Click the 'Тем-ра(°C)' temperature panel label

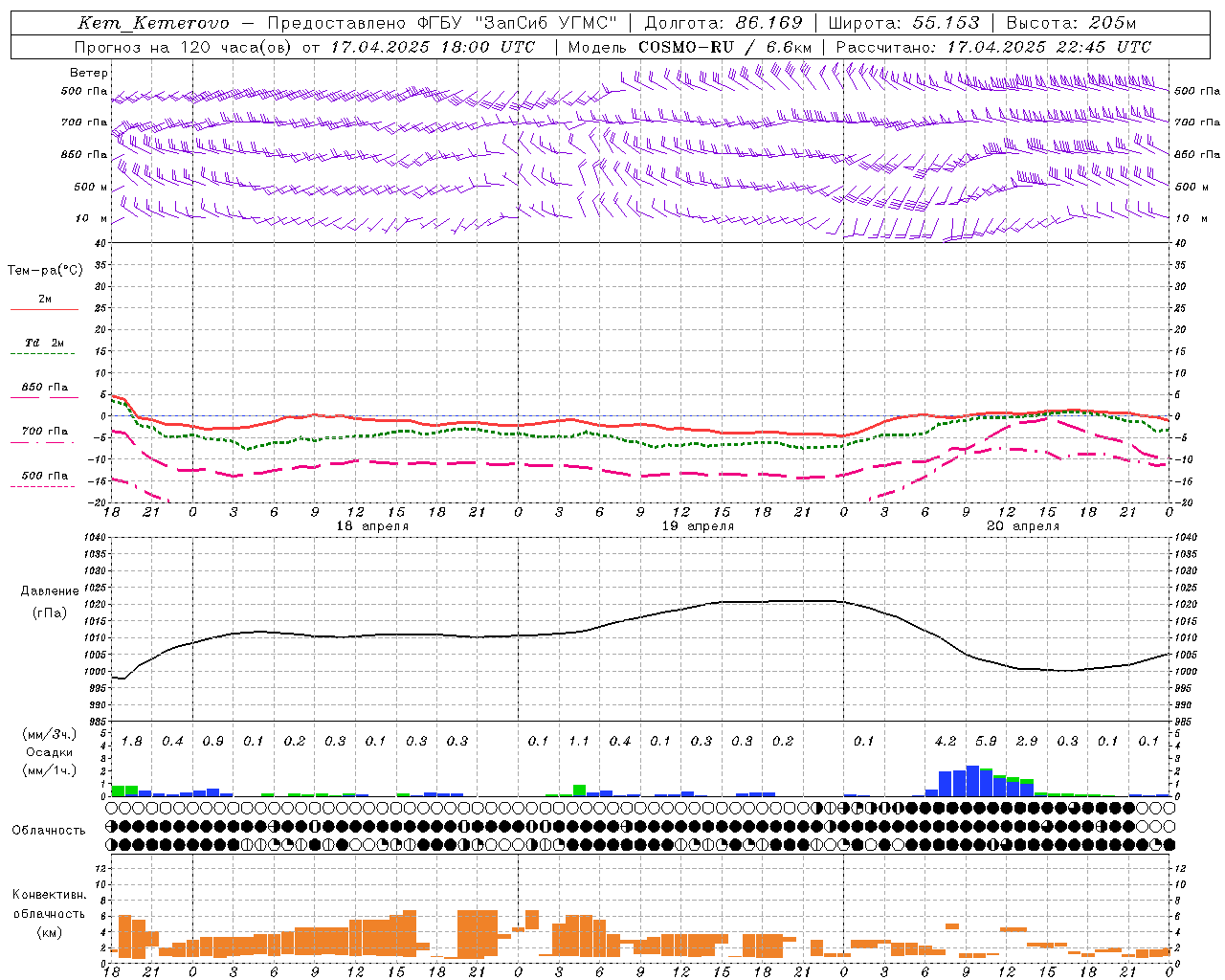45,271
